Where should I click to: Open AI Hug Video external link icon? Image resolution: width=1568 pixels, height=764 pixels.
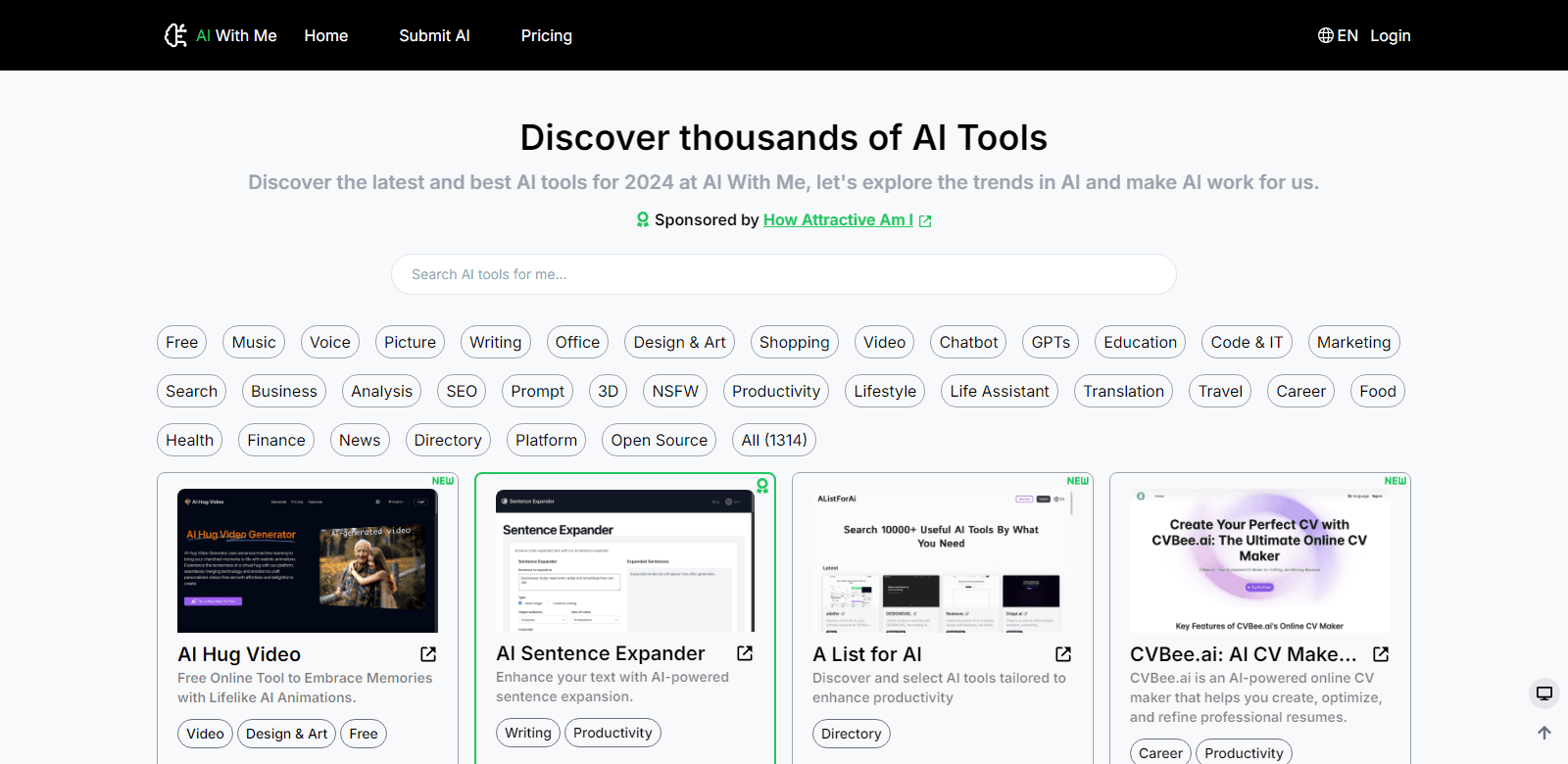(x=428, y=654)
